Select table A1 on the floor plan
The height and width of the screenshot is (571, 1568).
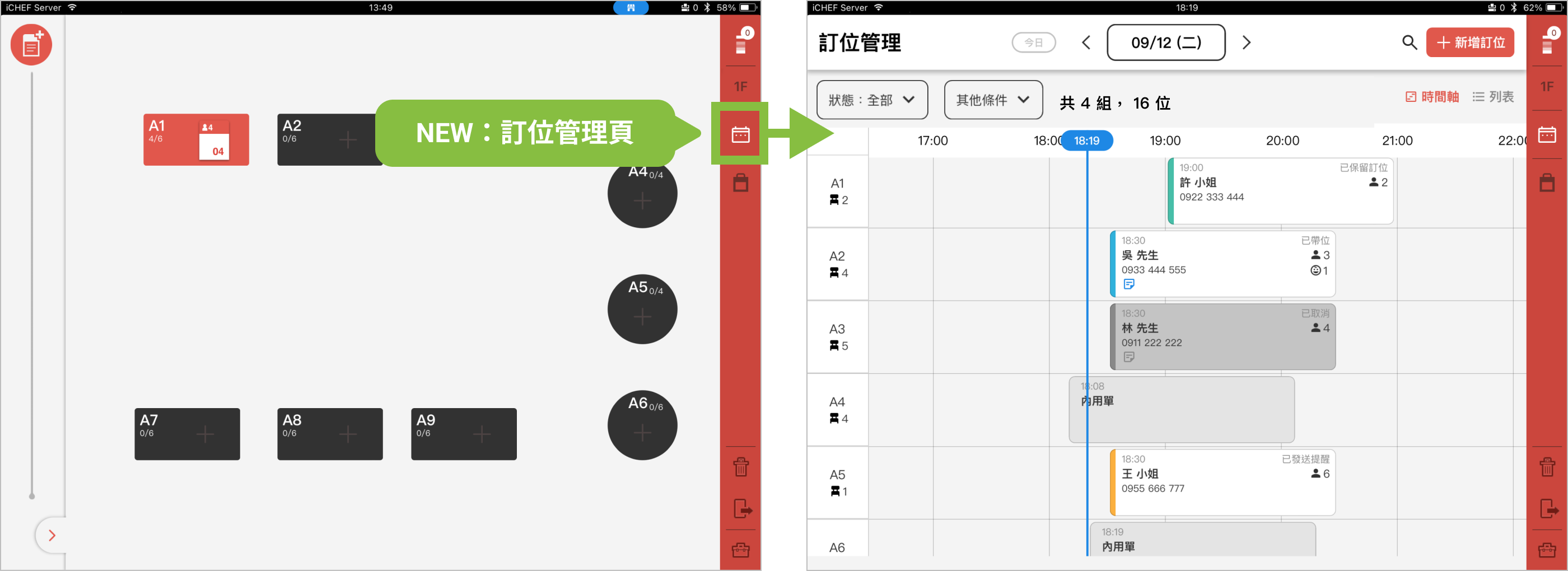click(x=195, y=139)
